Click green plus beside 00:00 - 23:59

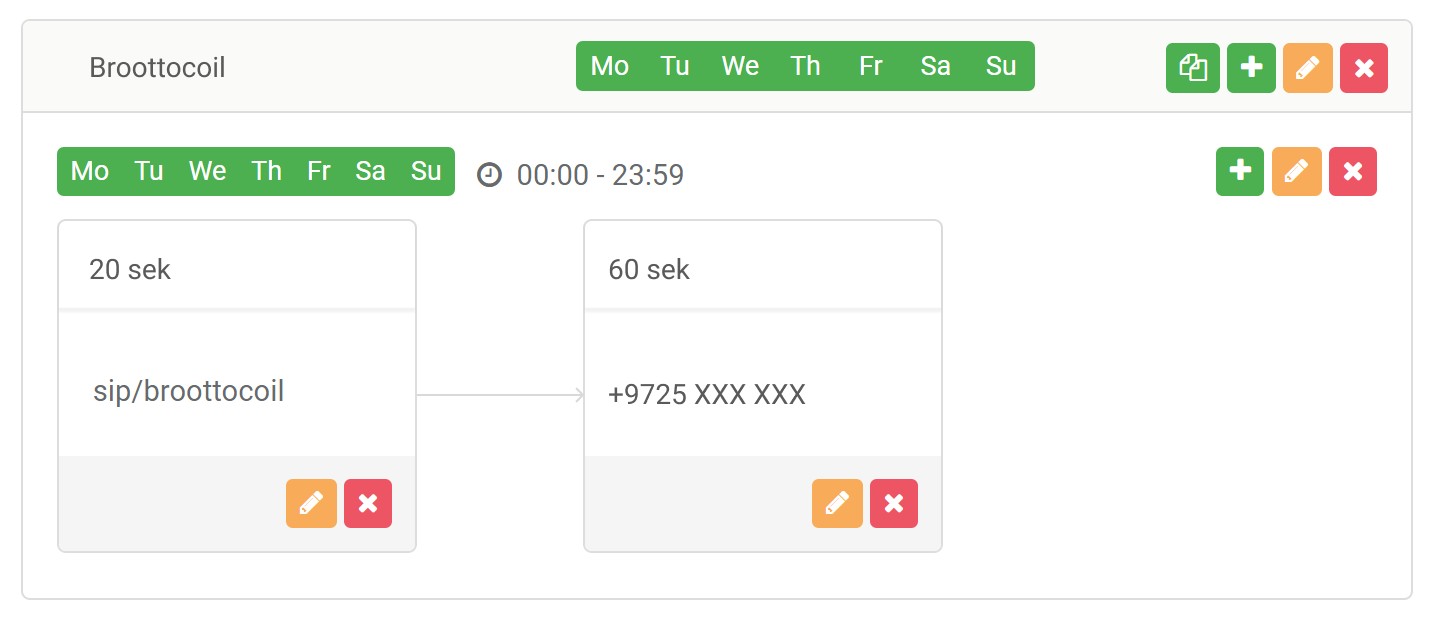coord(1240,171)
